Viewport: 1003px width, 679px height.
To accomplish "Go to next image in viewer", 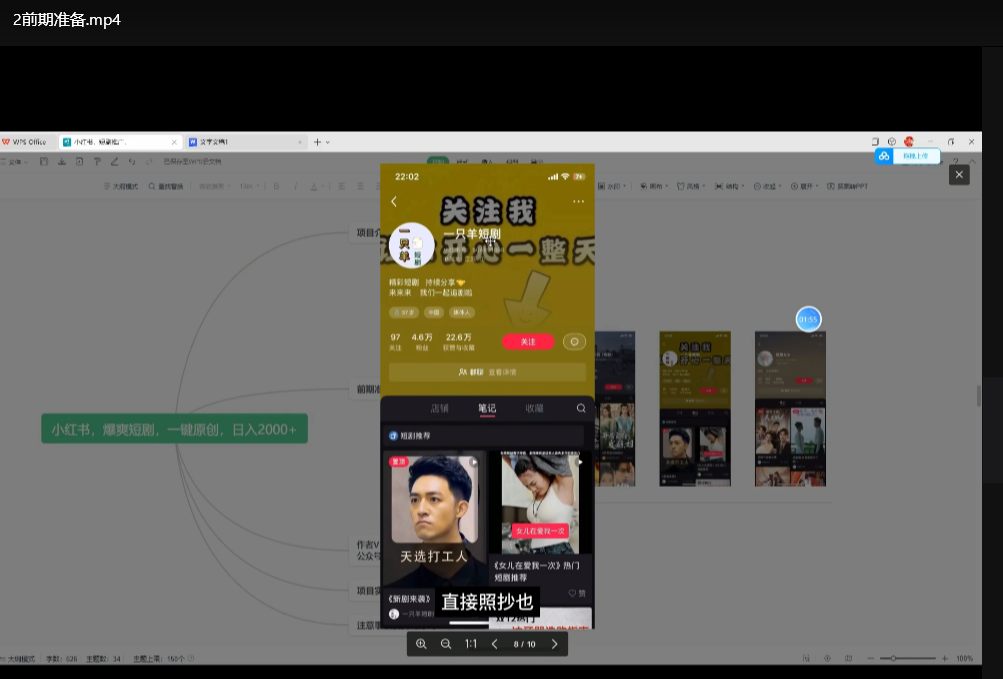I will pos(555,644).
